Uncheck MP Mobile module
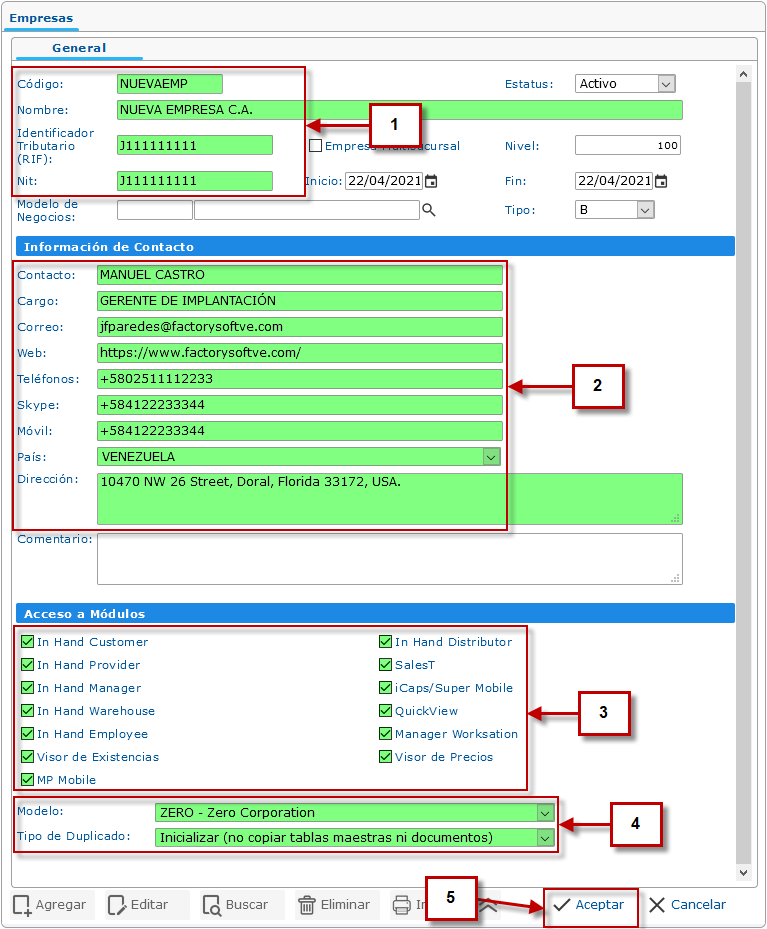This screenshot has height=929, width=767. point(27,780)
